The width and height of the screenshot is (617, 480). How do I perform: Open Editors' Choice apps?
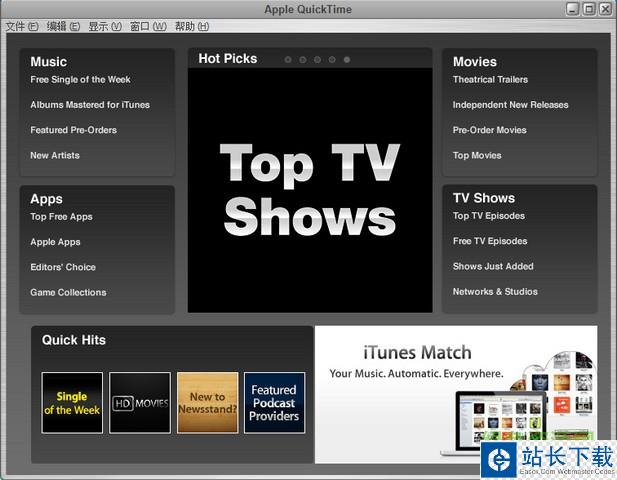63,267
